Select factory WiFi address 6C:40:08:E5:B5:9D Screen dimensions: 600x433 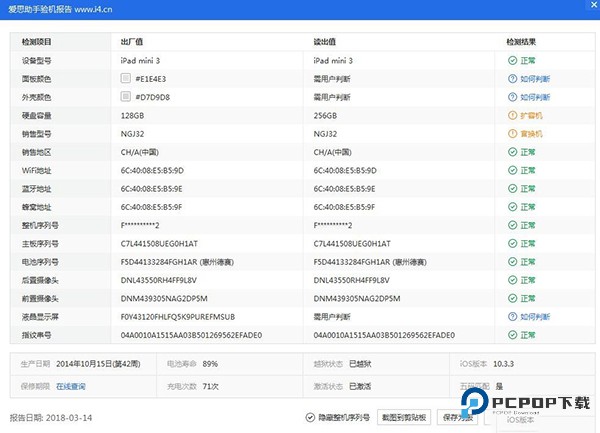(x=152, y=171)
